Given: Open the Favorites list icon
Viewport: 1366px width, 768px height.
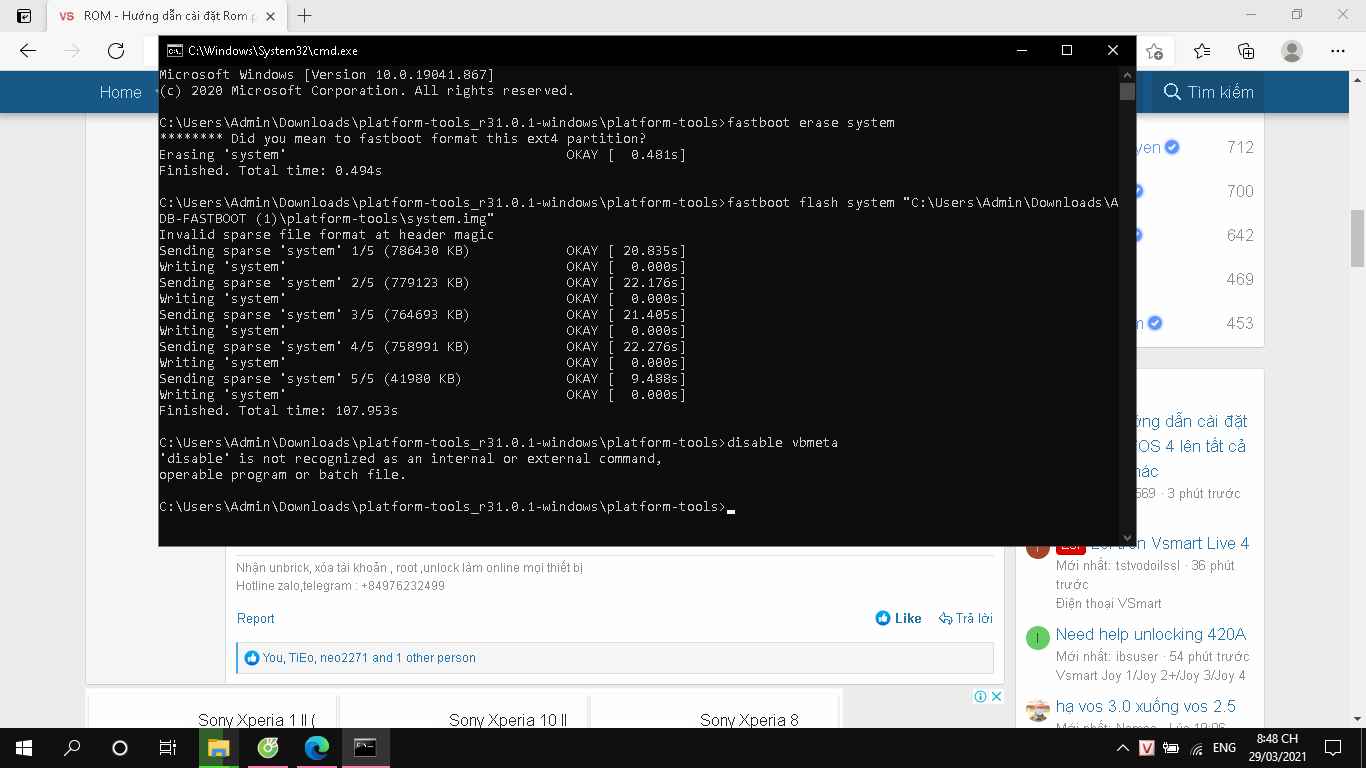Looking at the screenshot, I should tap(1202, 51).
